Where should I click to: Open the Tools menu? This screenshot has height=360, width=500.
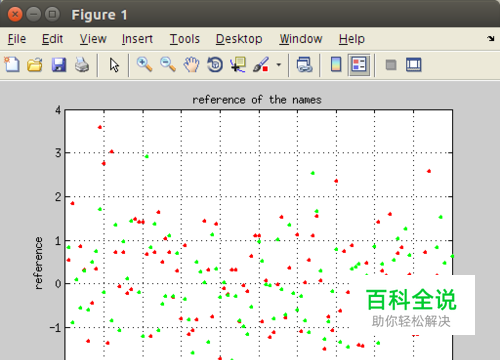pos(184,39)
